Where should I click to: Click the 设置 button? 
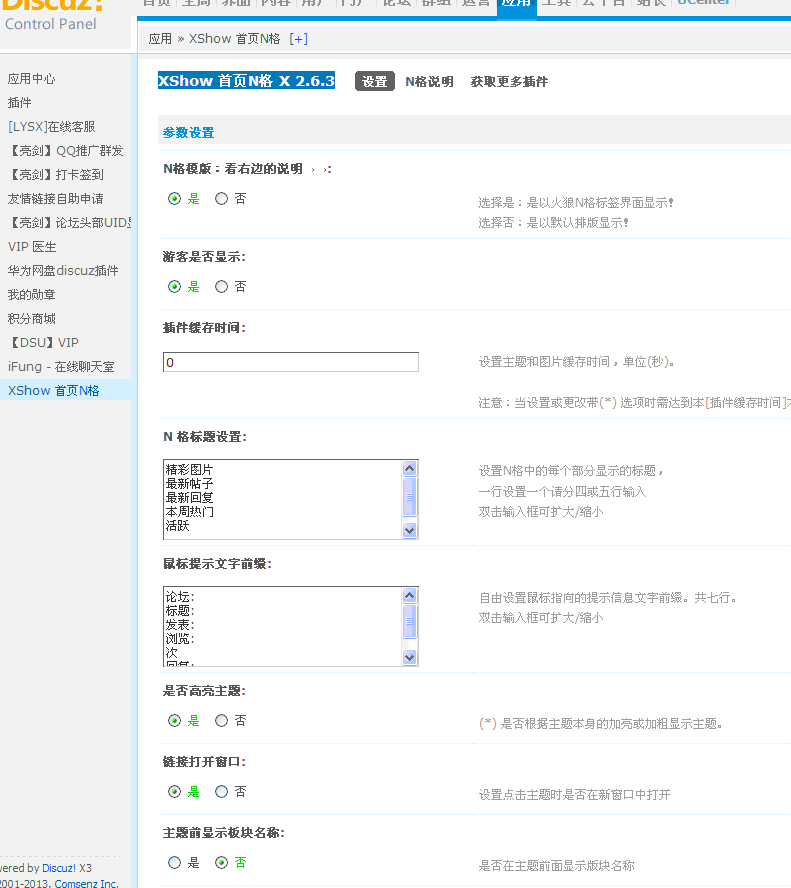[374, 81]
